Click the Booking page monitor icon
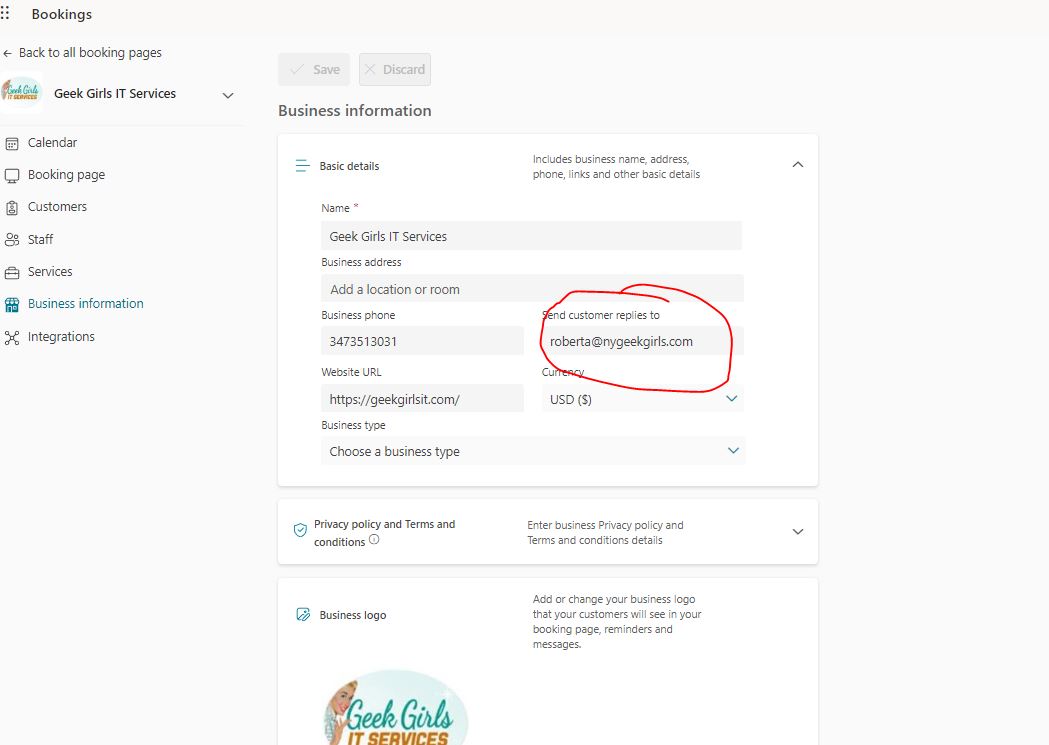 coord(12,175)
